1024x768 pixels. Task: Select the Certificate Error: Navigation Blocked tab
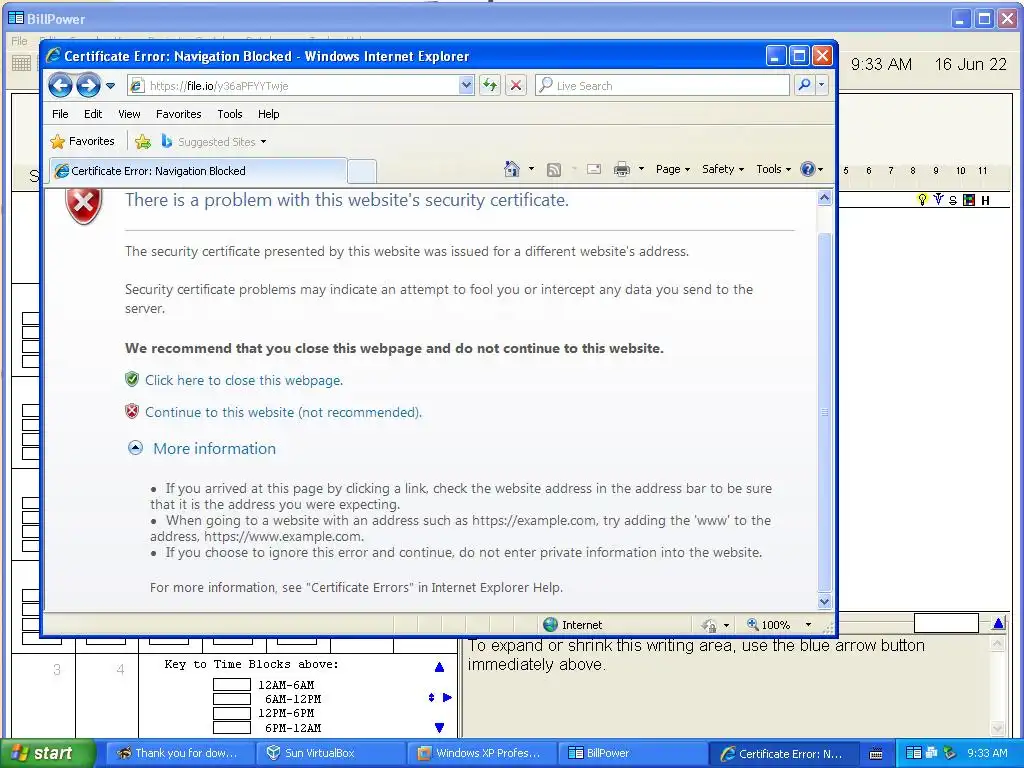(197, 171)
